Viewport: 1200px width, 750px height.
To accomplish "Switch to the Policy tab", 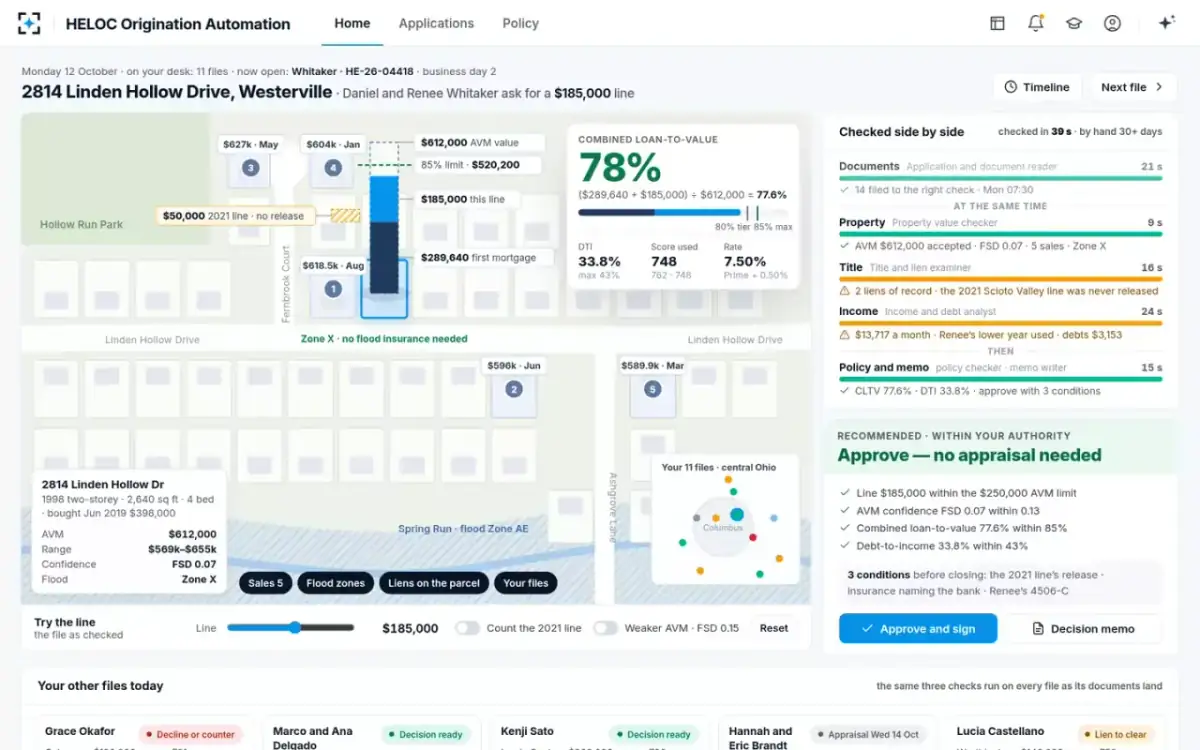I will [x=520, y=23].
